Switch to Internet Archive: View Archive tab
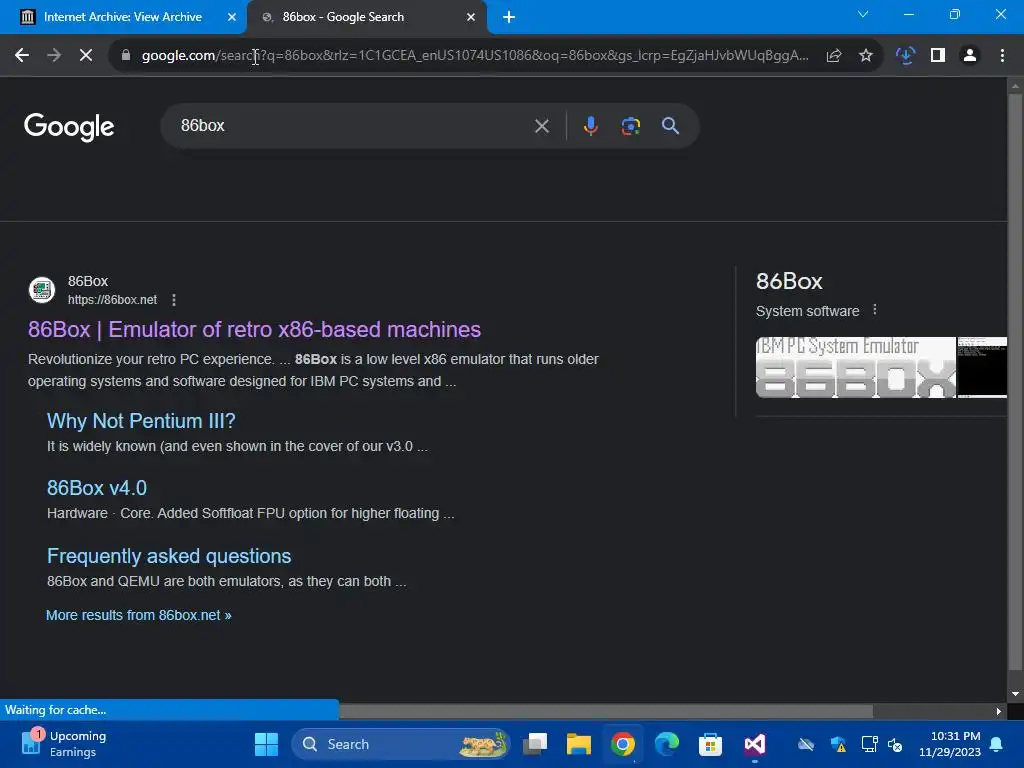This screenshot has height=768, width=1024. tap(123, 17)
